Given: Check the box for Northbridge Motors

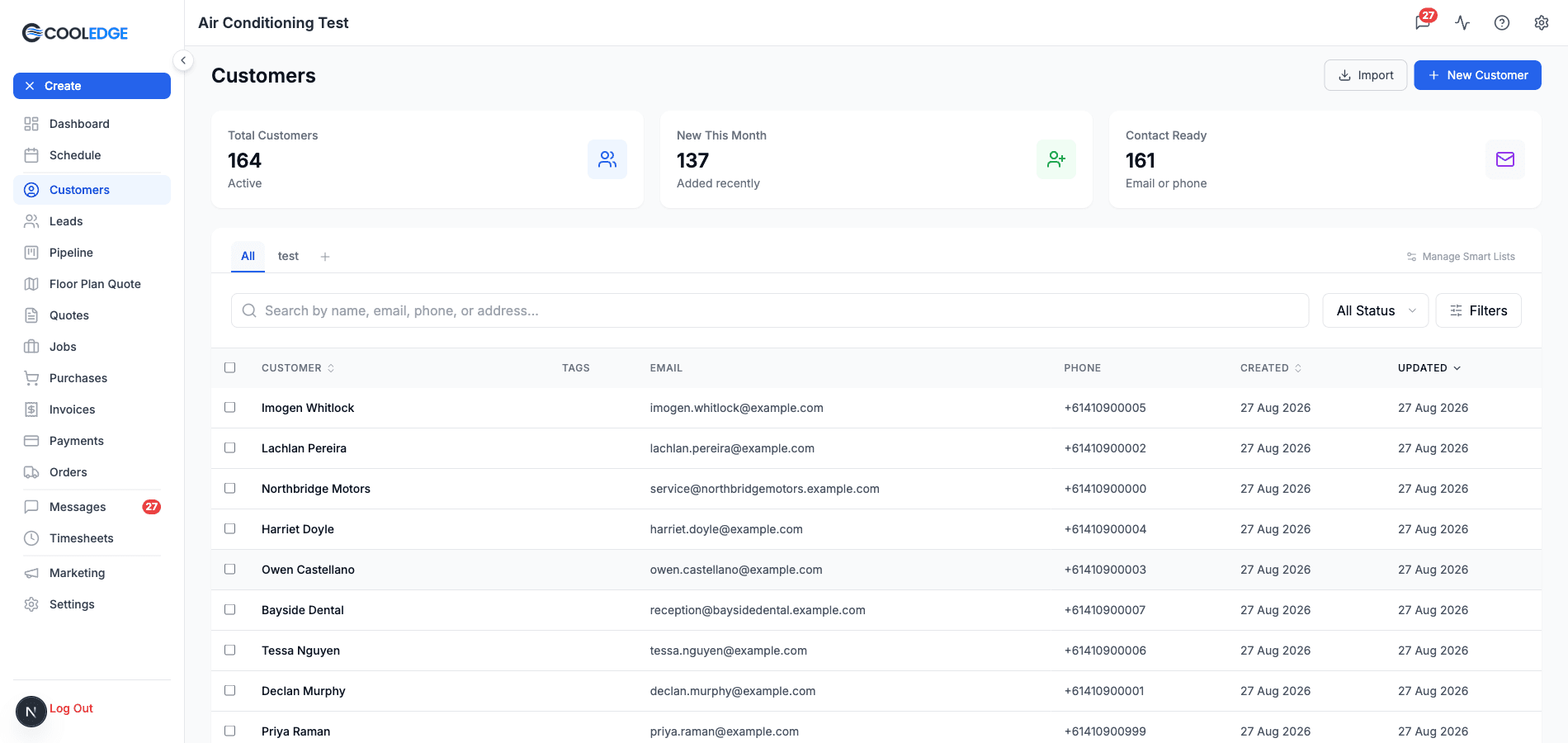Looking at the screenshot, I should 230,488.
